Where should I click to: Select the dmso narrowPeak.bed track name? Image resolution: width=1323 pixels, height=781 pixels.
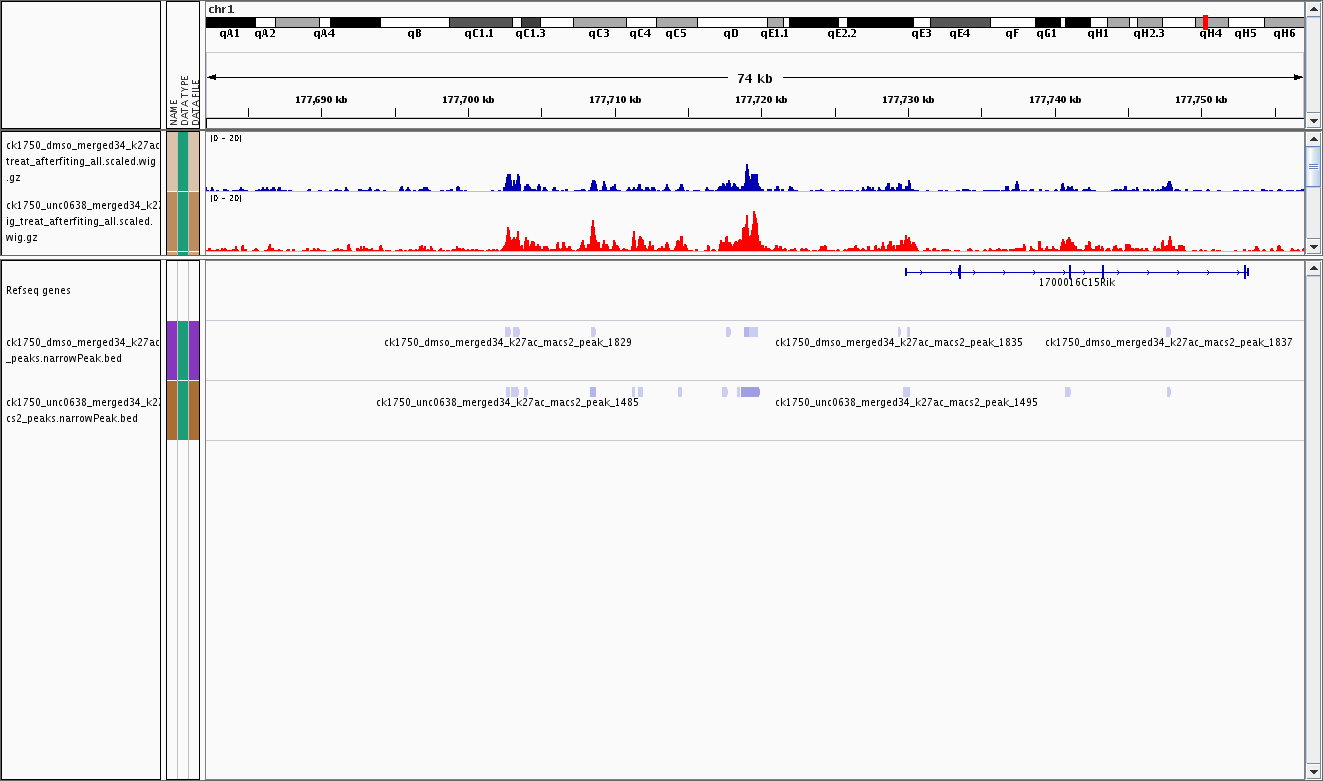(81, 350)
